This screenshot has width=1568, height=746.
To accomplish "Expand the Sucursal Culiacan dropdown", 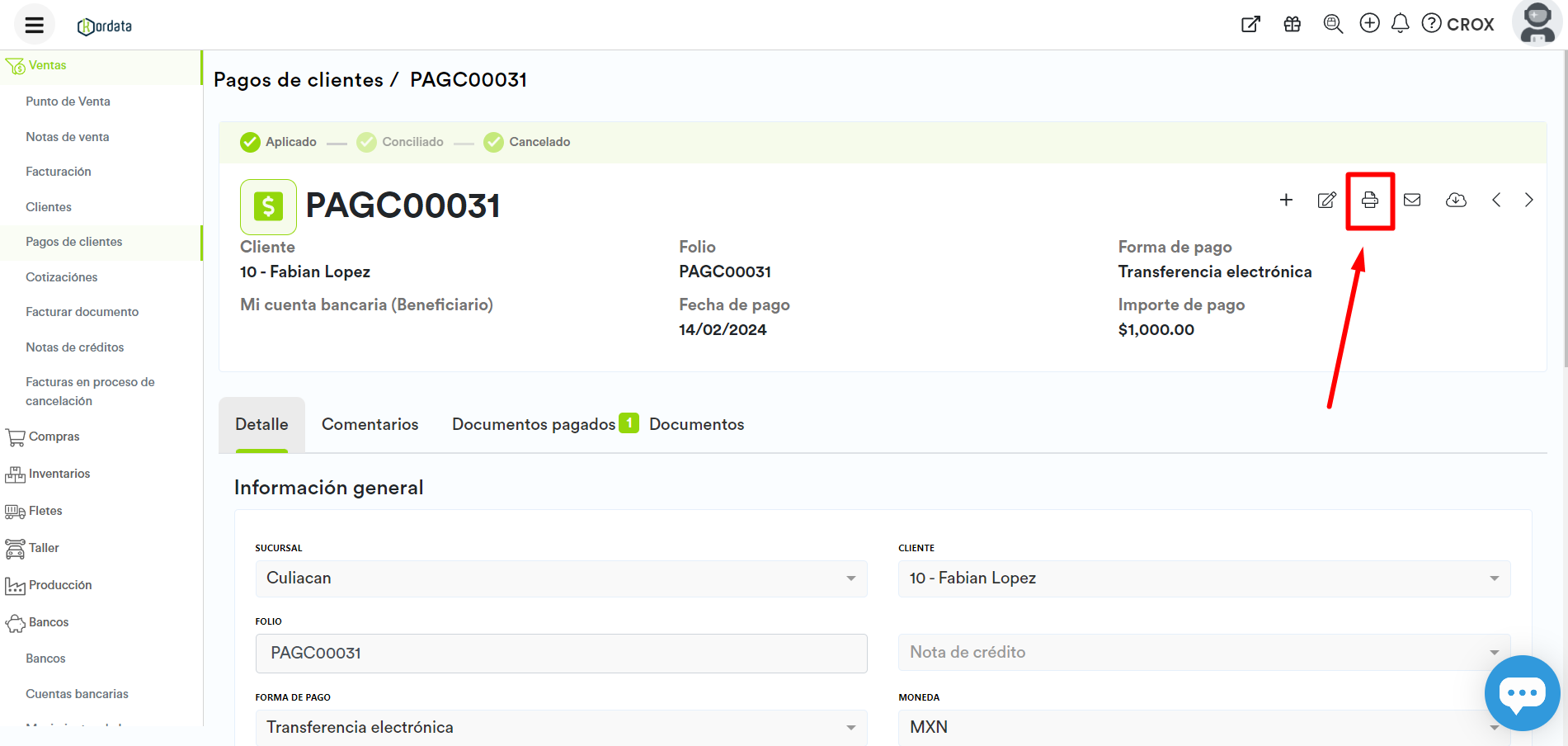I will point(561,578).
